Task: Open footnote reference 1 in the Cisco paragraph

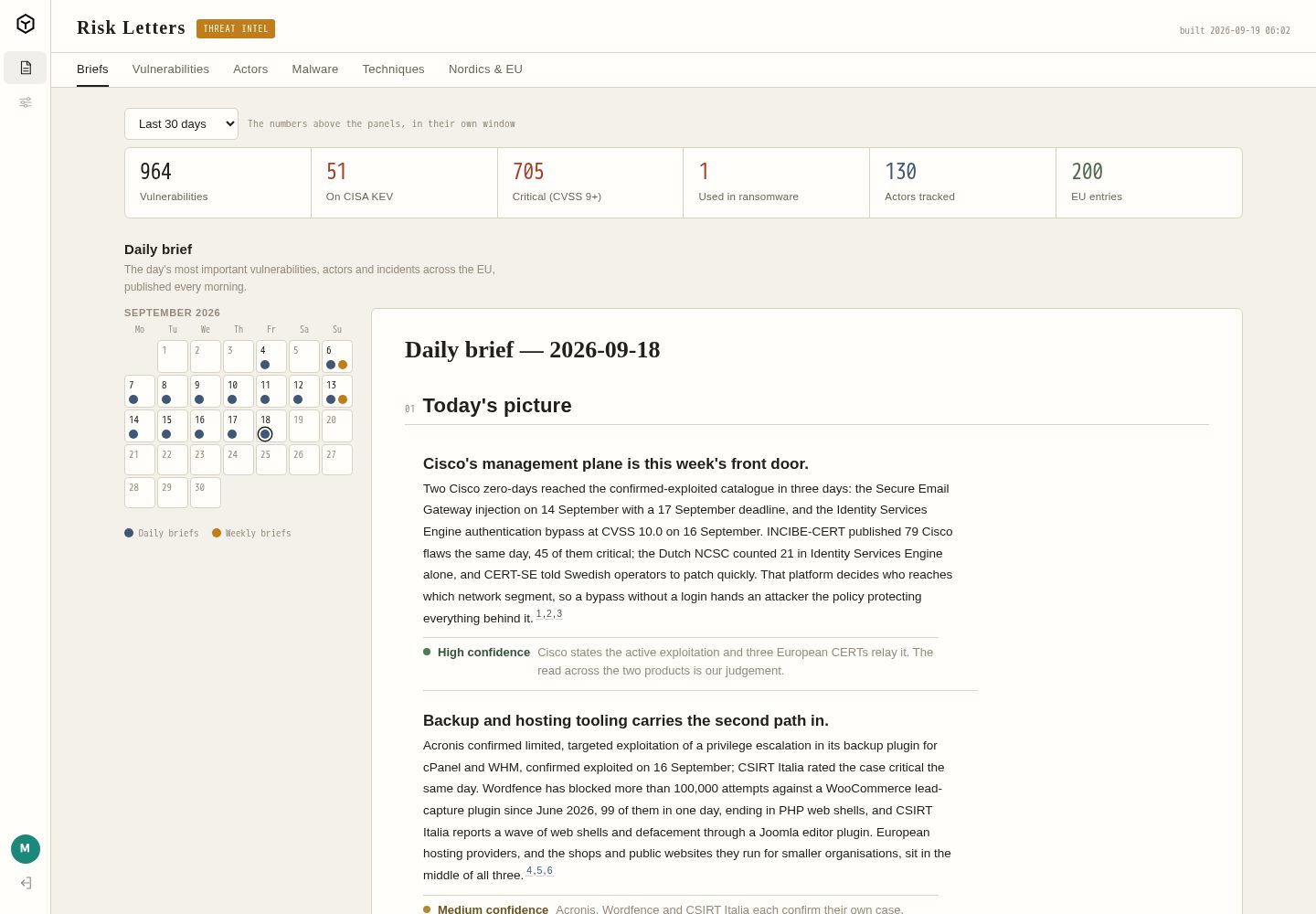Action: (x=539, y=613)
